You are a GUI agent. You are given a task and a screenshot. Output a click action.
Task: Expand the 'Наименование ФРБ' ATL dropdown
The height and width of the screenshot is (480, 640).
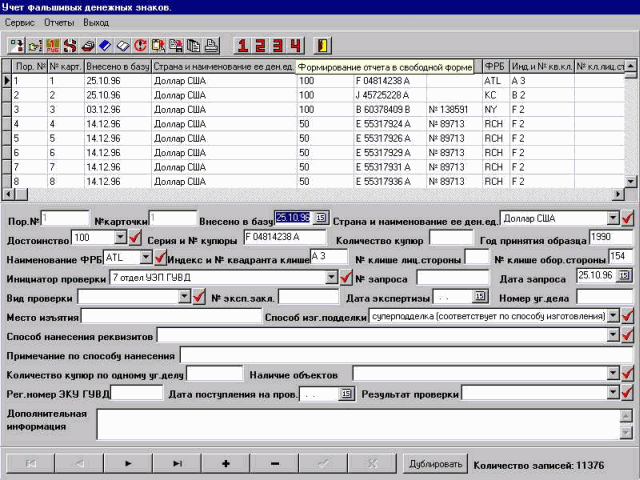tap(146, 257)
